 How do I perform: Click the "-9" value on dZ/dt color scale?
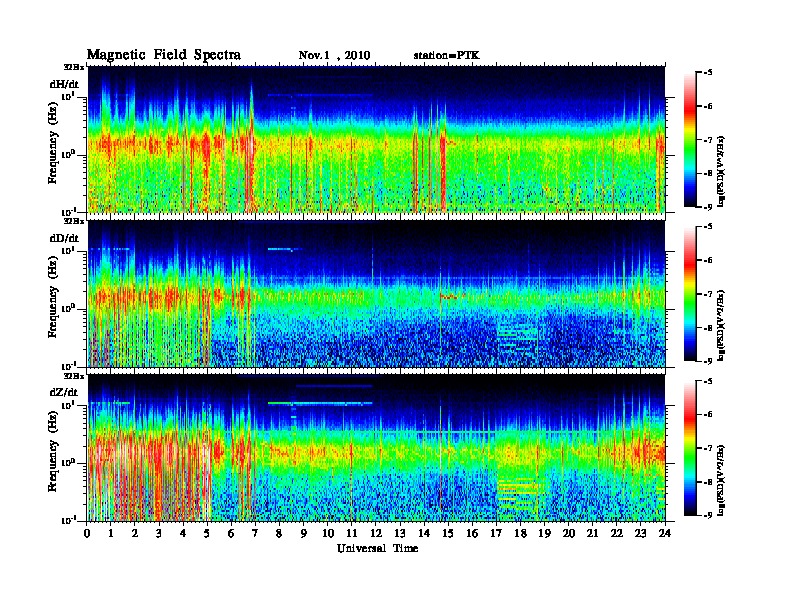[x=708, y=515]
